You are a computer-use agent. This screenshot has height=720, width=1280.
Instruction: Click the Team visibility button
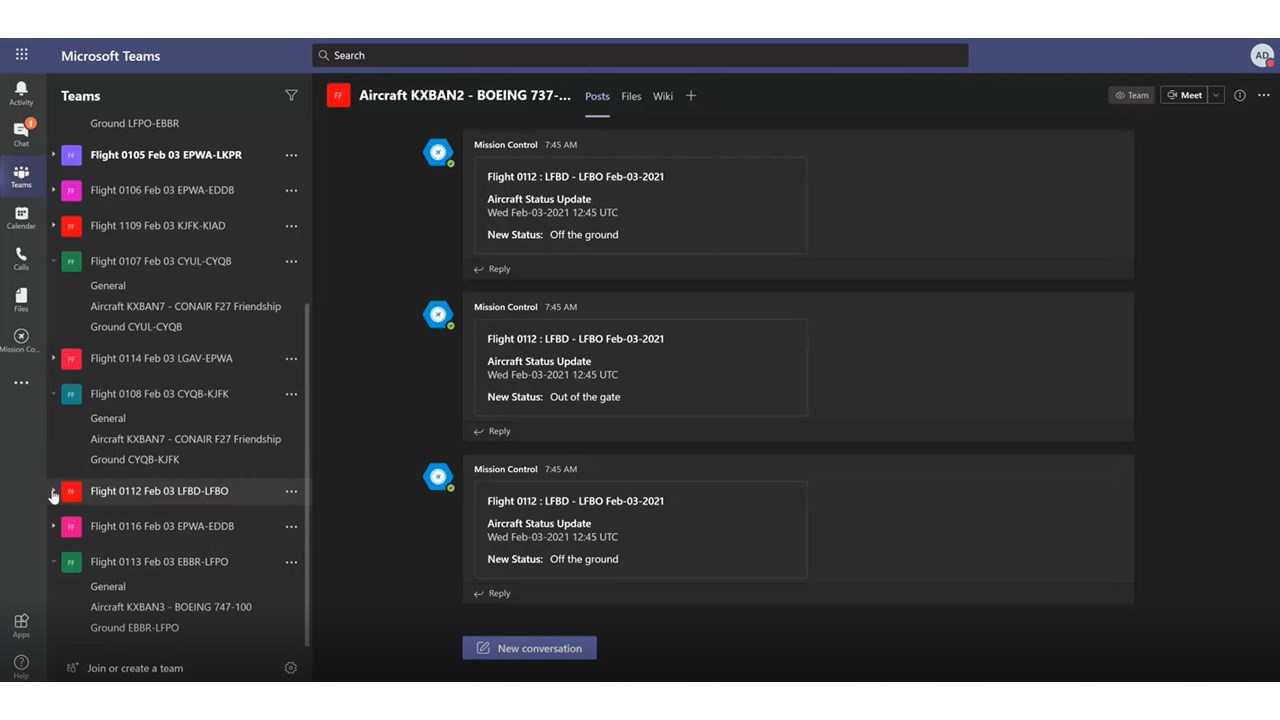pyautogui.click(x=1131, y=96)
